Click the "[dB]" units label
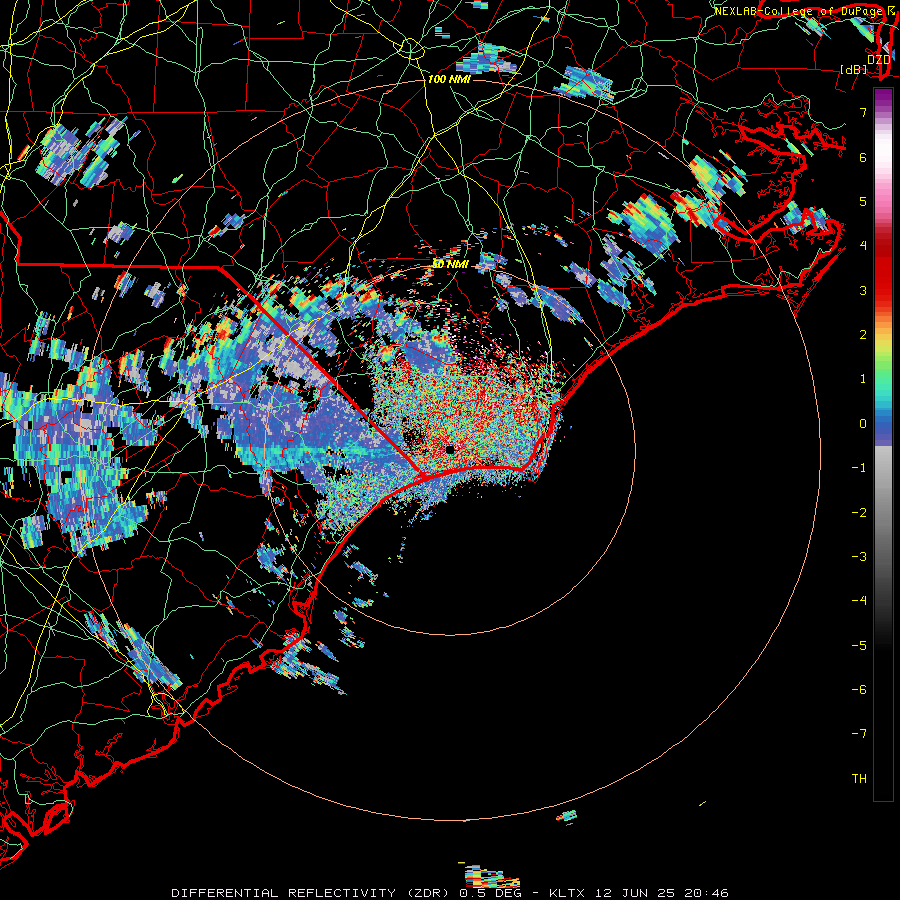Viewport: 900px width, 900px height. point(853,69)
